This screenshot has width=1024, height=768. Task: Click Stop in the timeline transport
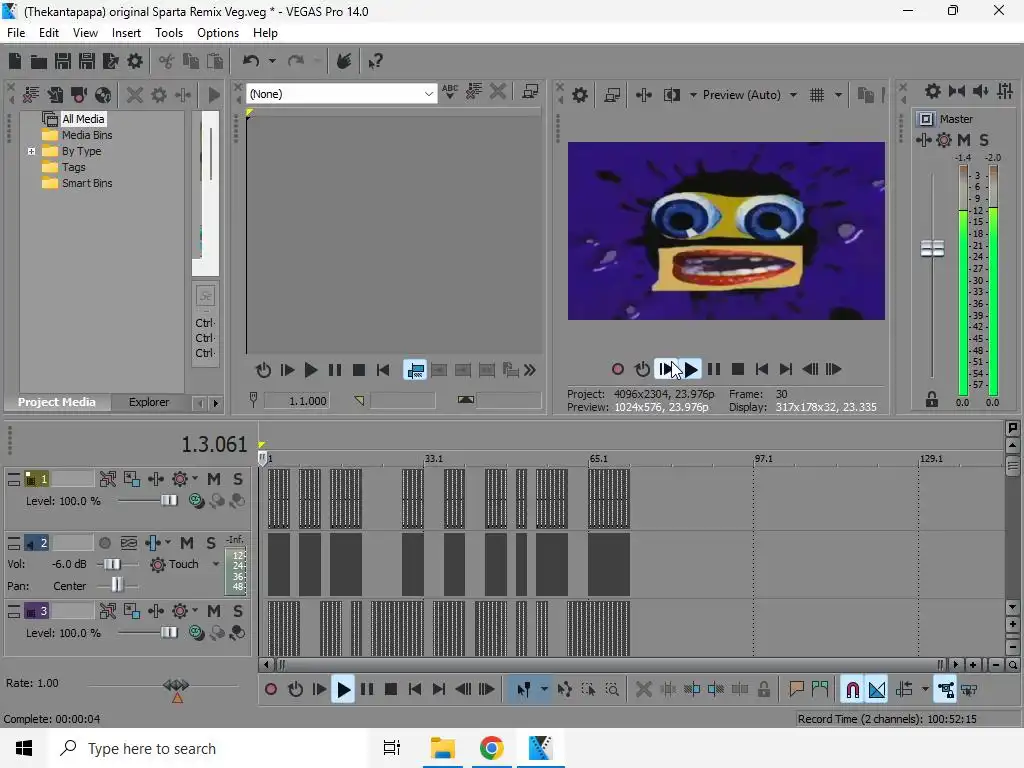pos(391,689)
